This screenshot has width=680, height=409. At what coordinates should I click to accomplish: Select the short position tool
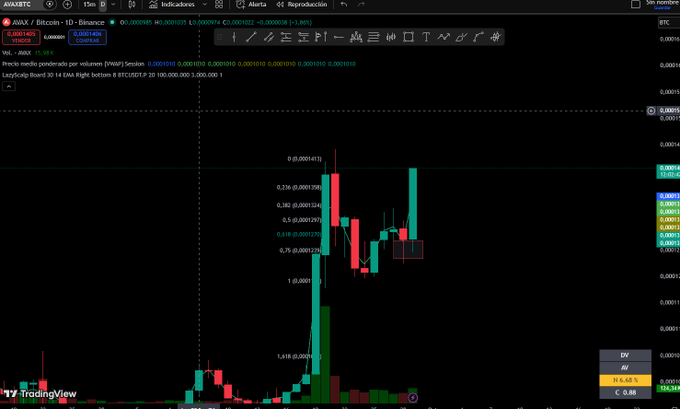[303, 37]
